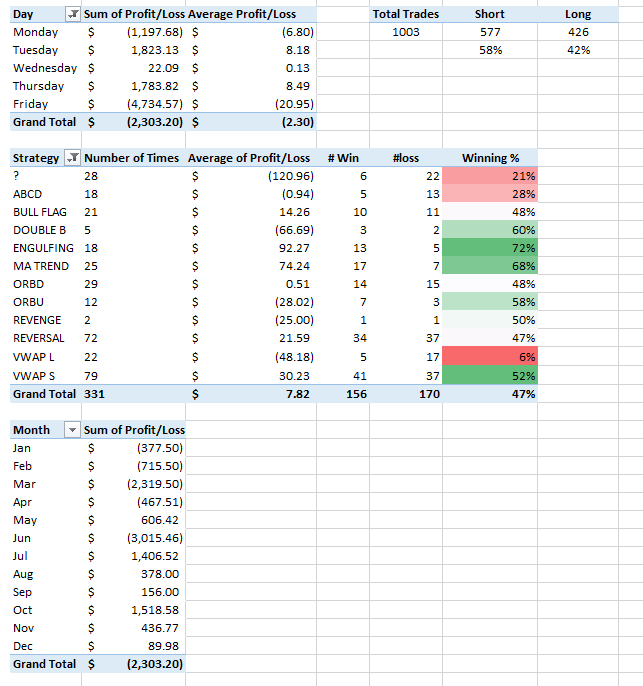Screen dimensions: 643x686
Task: Click the Winning % column header
Action: pyautogui.click(x=490, y=158)
